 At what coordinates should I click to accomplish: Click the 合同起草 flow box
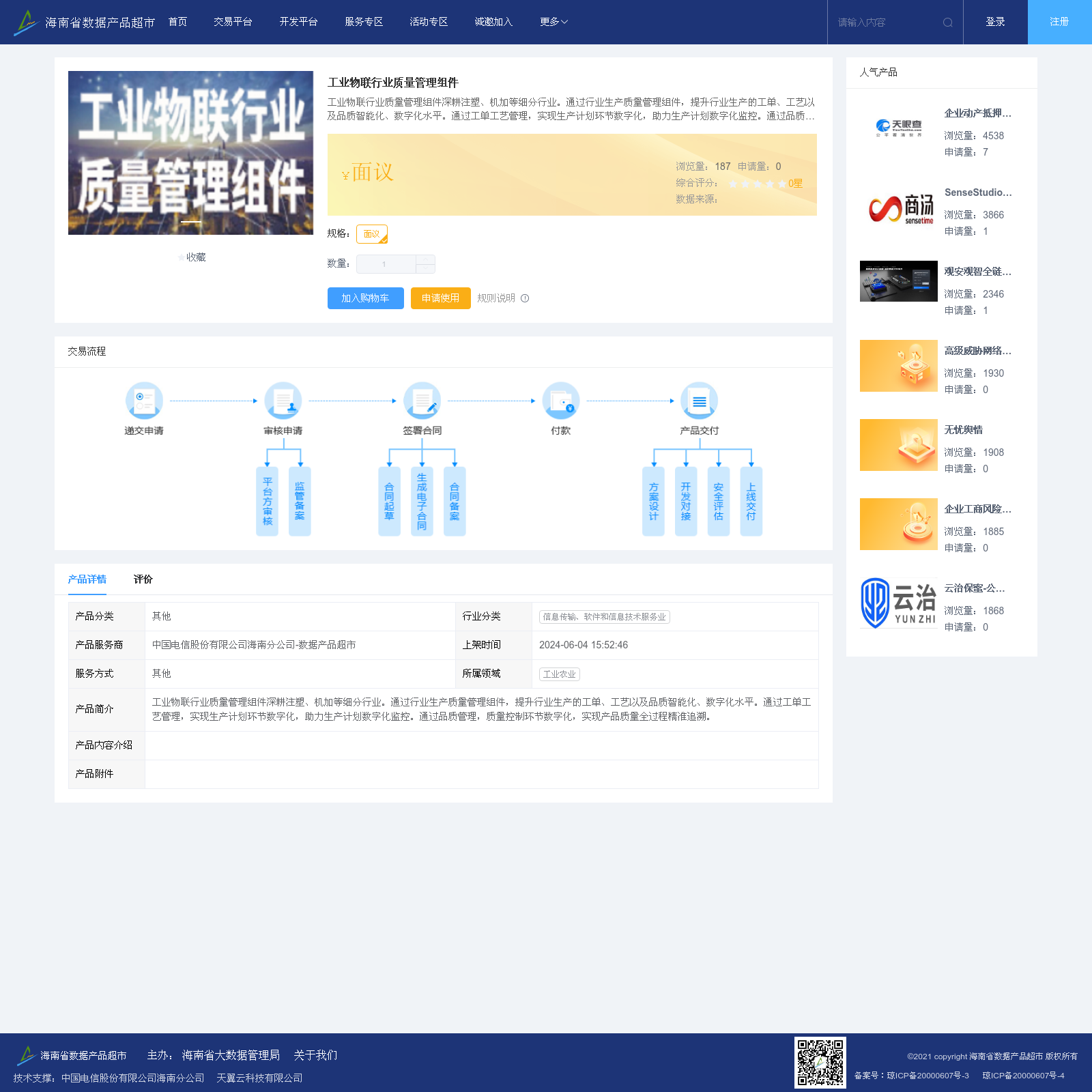389,502
